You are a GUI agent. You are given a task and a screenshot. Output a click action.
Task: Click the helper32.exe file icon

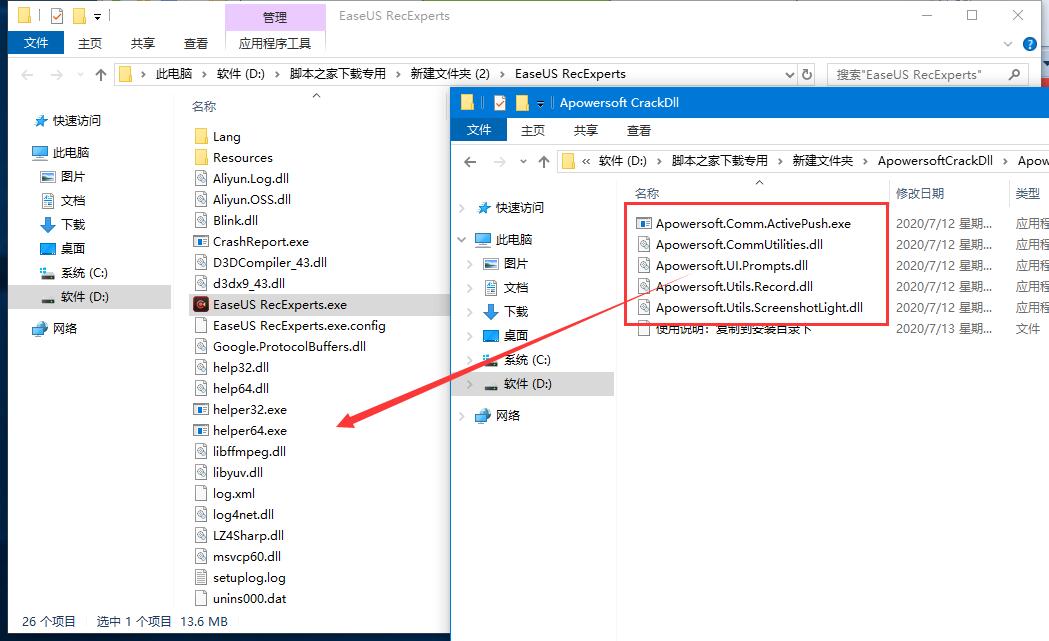click(201, 409)
